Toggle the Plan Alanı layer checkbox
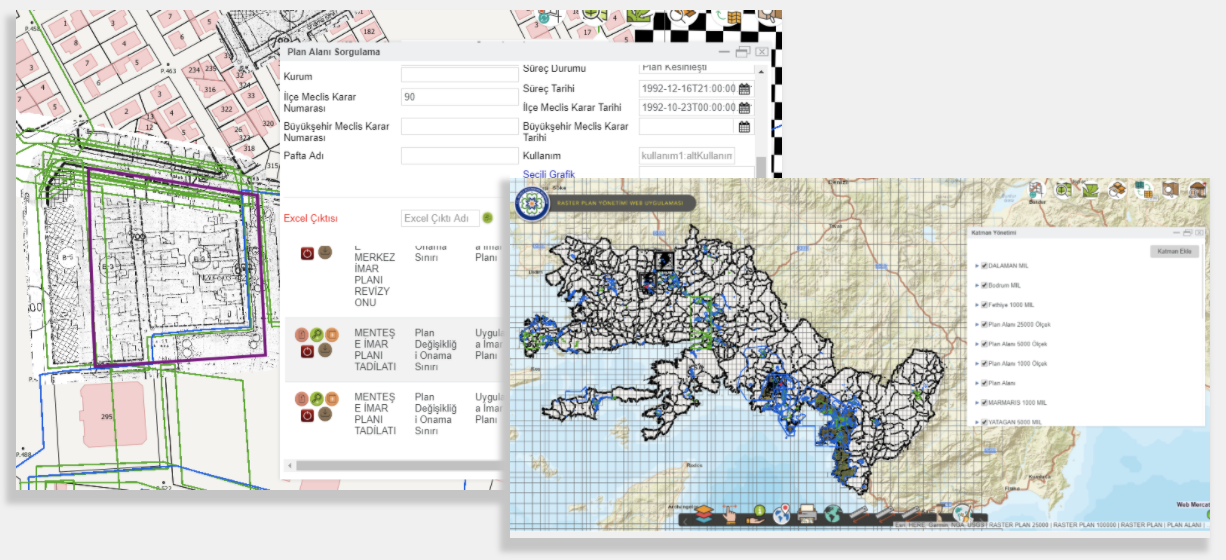This screenshot has height=560, width=1226. (984, 383)
